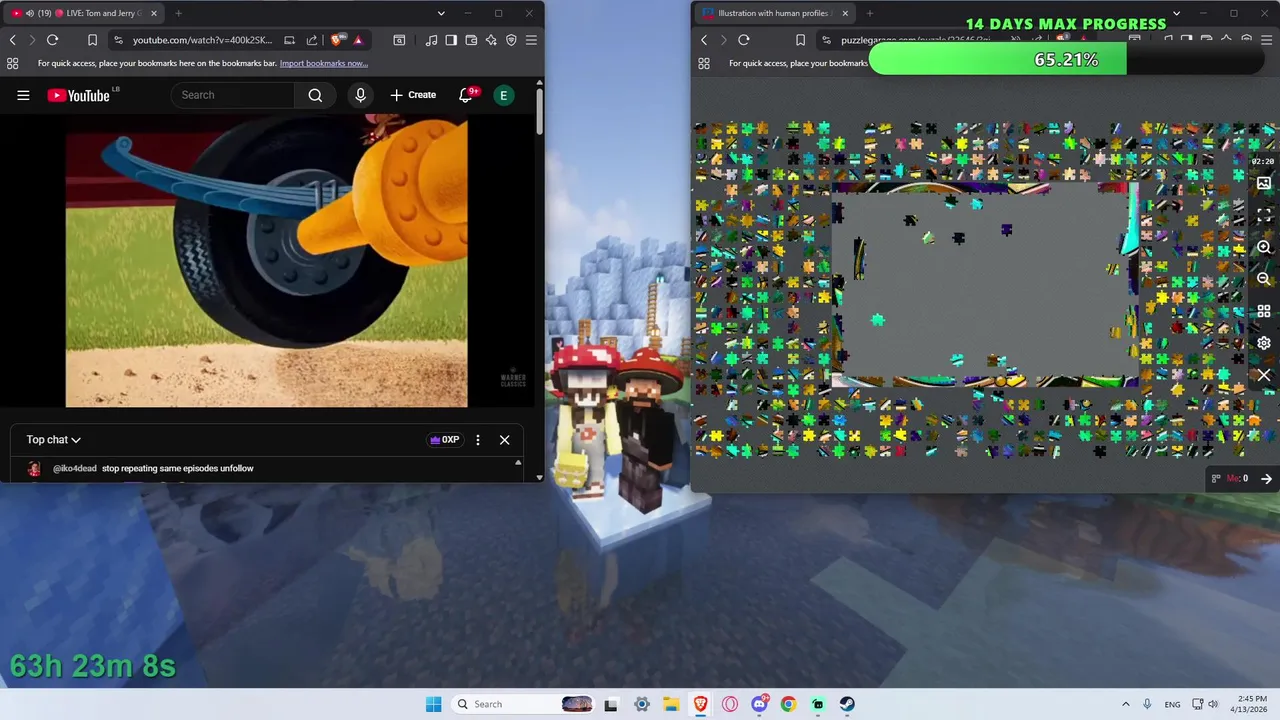The height and width of the screenshot is (720, 1280).
Task: Open Steam from the taskbar
Action: click(x=846, y=704)
